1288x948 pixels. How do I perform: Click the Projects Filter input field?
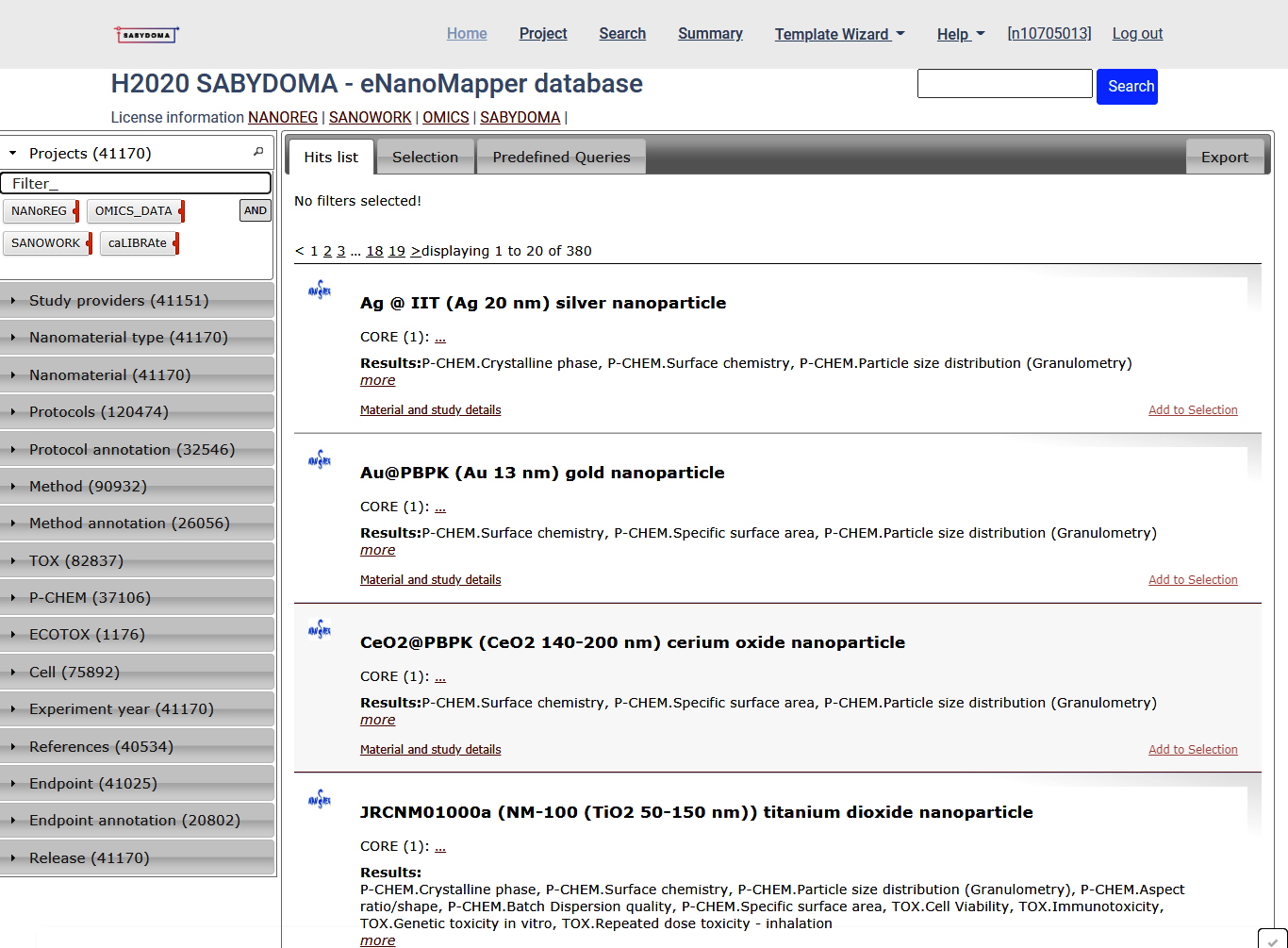click(136, 184)
